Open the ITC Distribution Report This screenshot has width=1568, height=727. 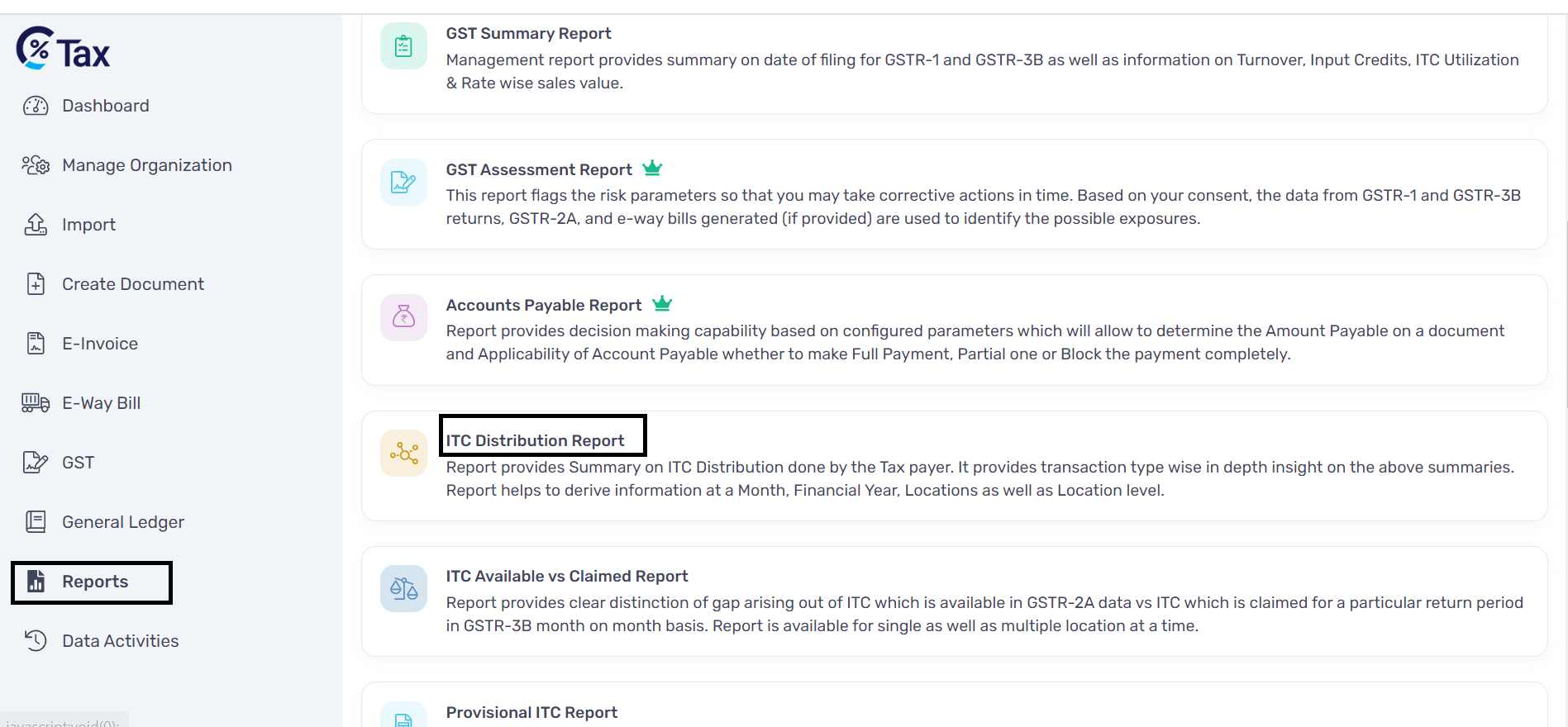[535, 440]
